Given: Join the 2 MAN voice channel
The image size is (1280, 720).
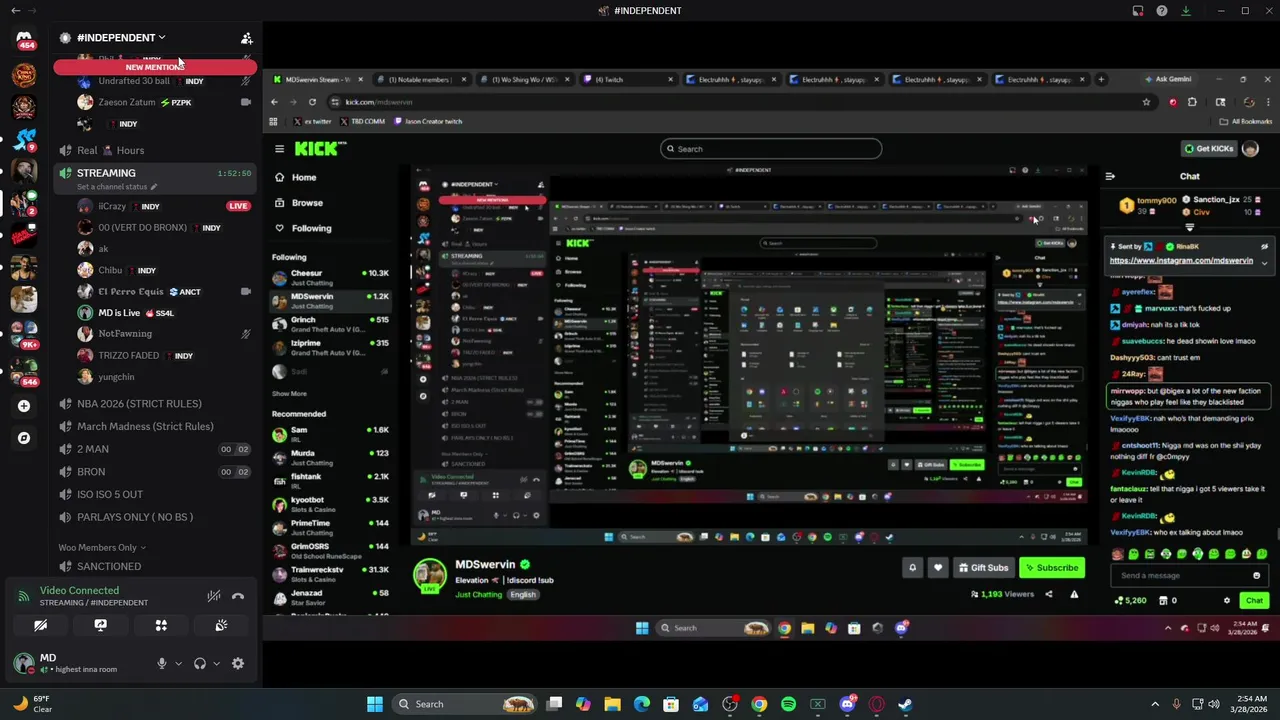Looking at the screenshot, I should 154,449.
